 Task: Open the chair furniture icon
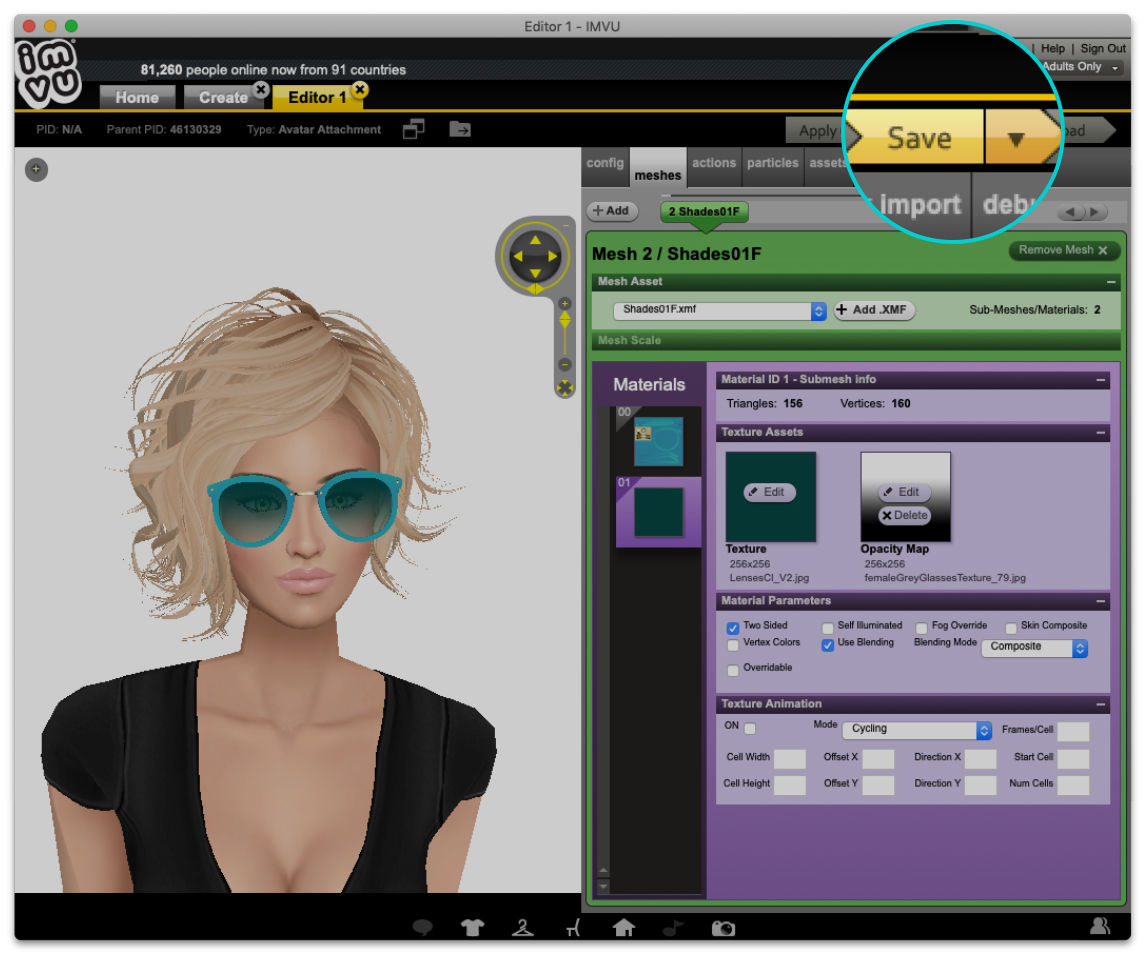[573, 928]
